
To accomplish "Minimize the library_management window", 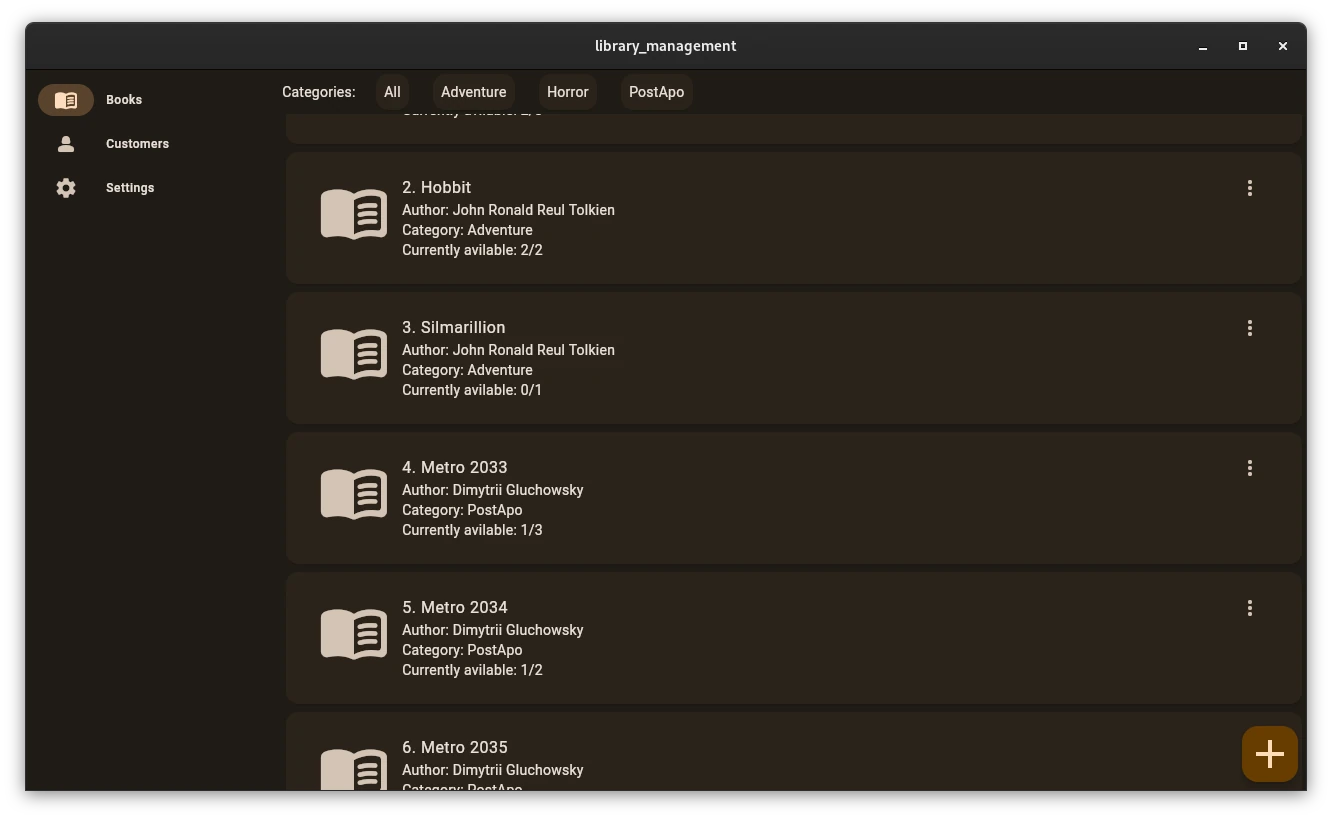I will point(1203,46).
